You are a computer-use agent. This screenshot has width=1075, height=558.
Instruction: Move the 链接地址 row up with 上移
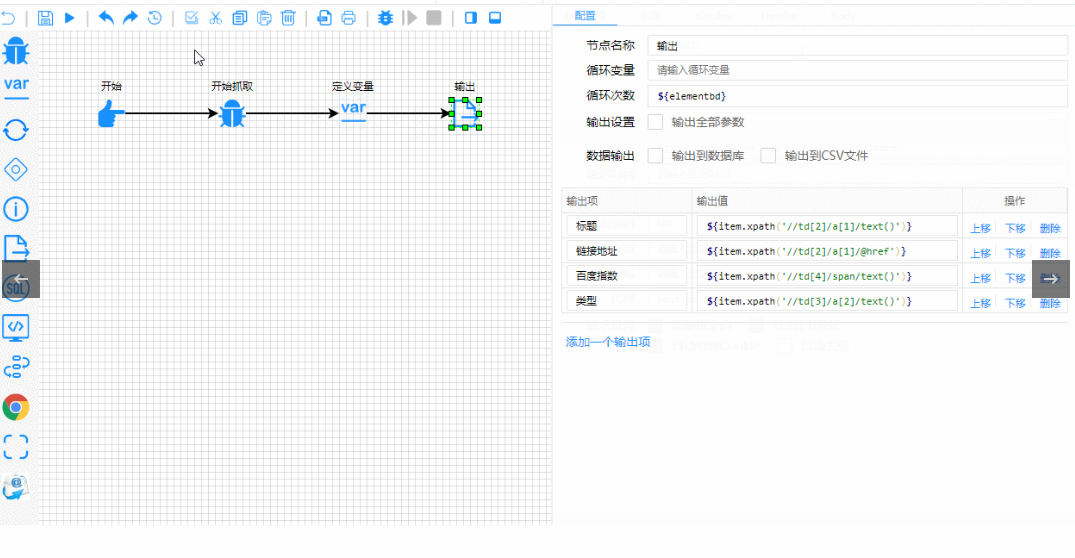coord(980,253)
